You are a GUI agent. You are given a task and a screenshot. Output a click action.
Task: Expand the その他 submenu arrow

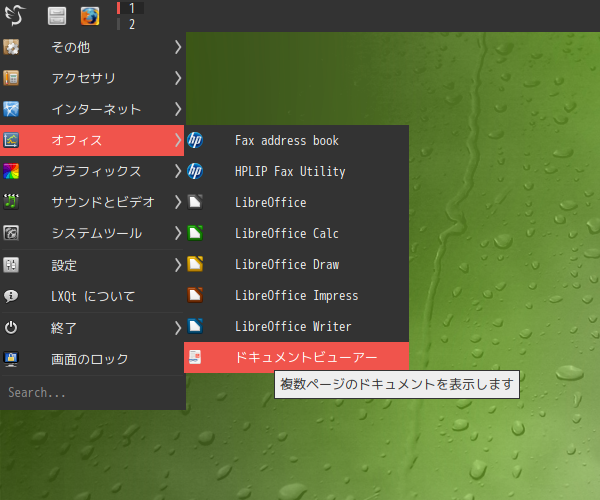pos(178,47)
